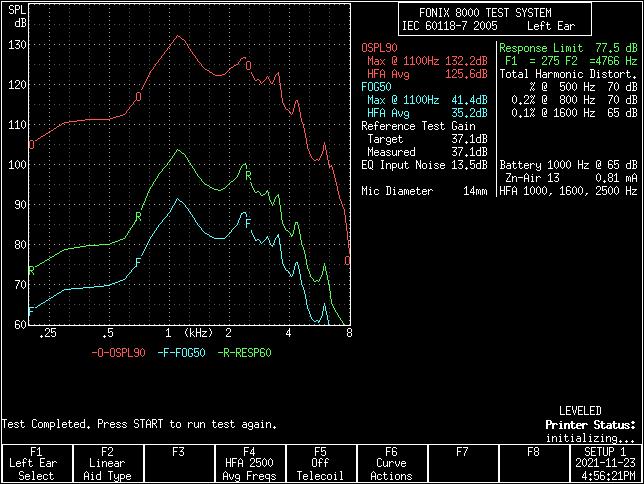Viewport: 644px width, 484px height.
Task: Click the empty F3 function key
Action: coord(178,464)
